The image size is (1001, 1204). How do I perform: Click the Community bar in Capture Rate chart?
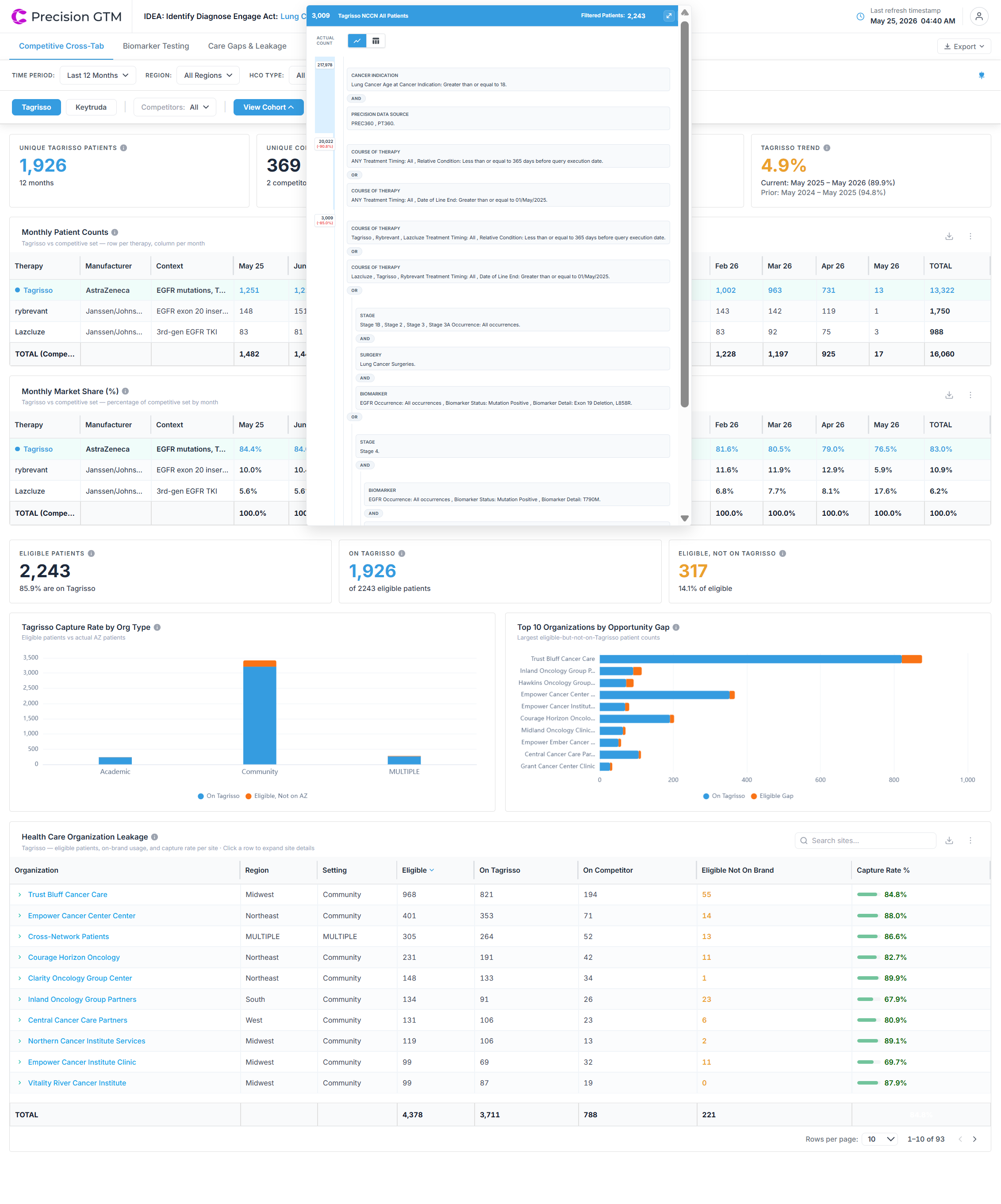point(260,712)
